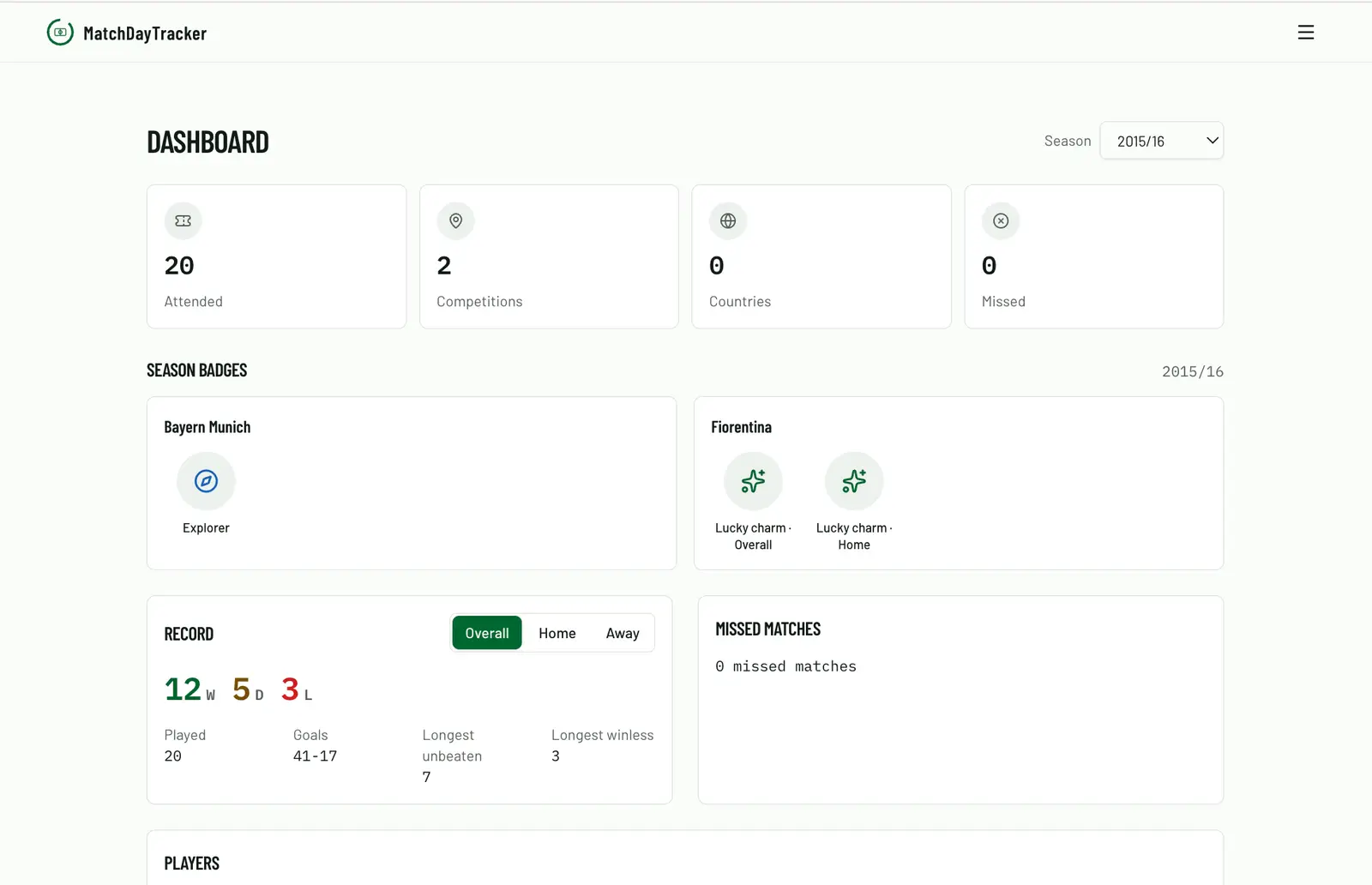Switch record view to Away
Screen dimensions: 1372x885
click(623, 633)
